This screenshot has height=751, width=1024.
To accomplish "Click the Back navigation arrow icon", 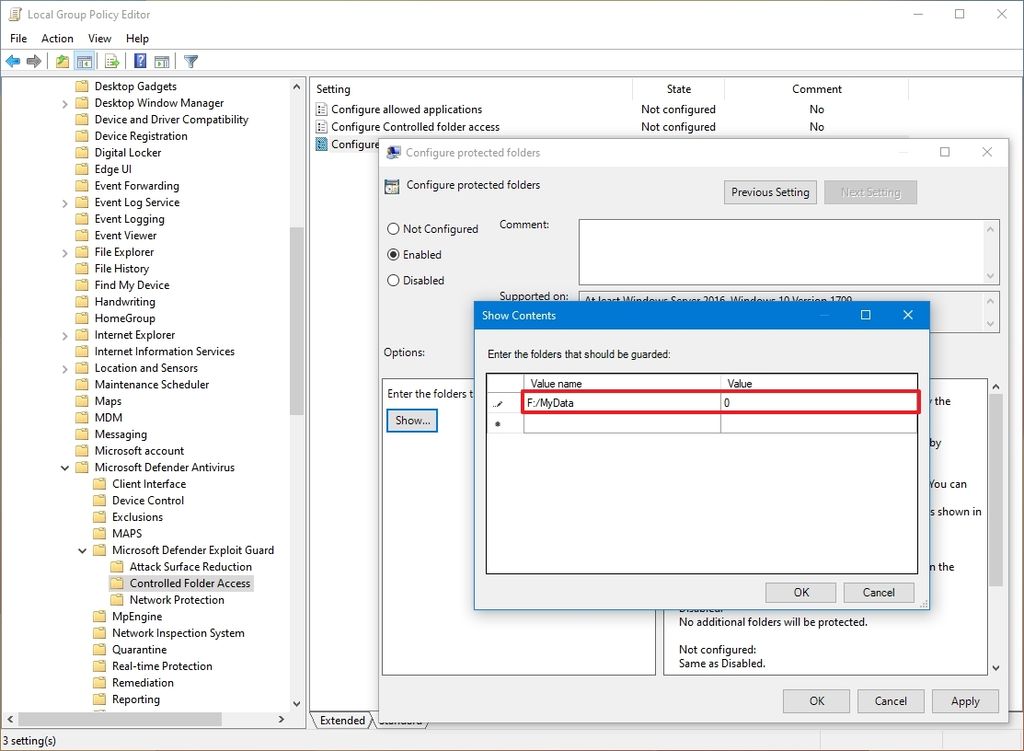I will 13,61.
